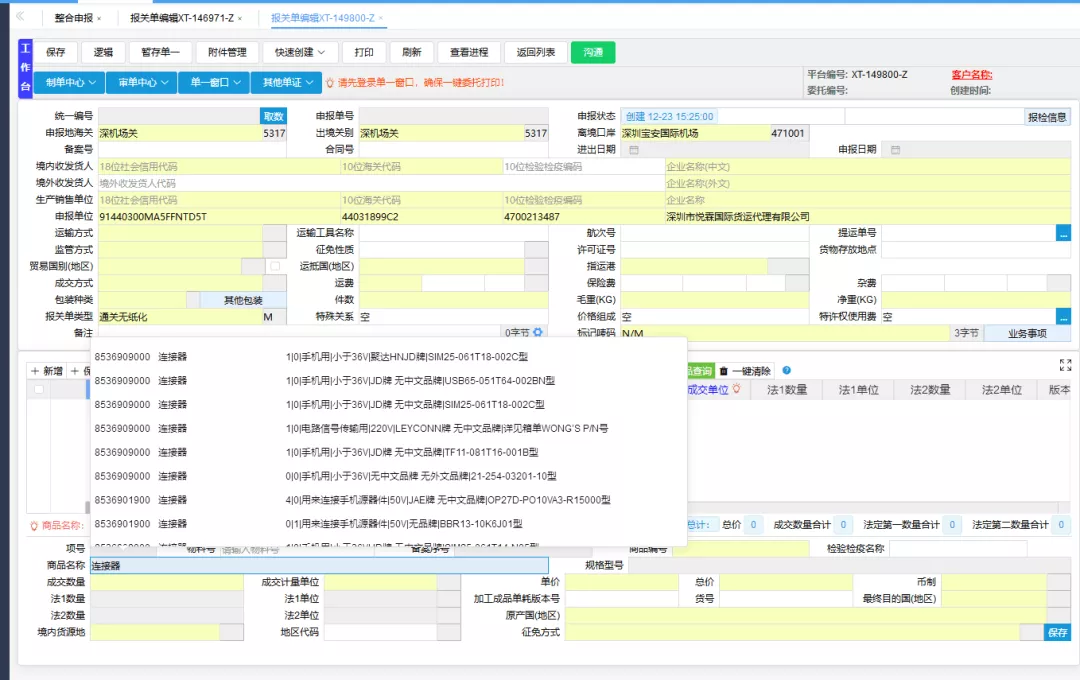Click the 法2单位 column header
This screenshot has height=680, width=1080.
(1001, 390)
